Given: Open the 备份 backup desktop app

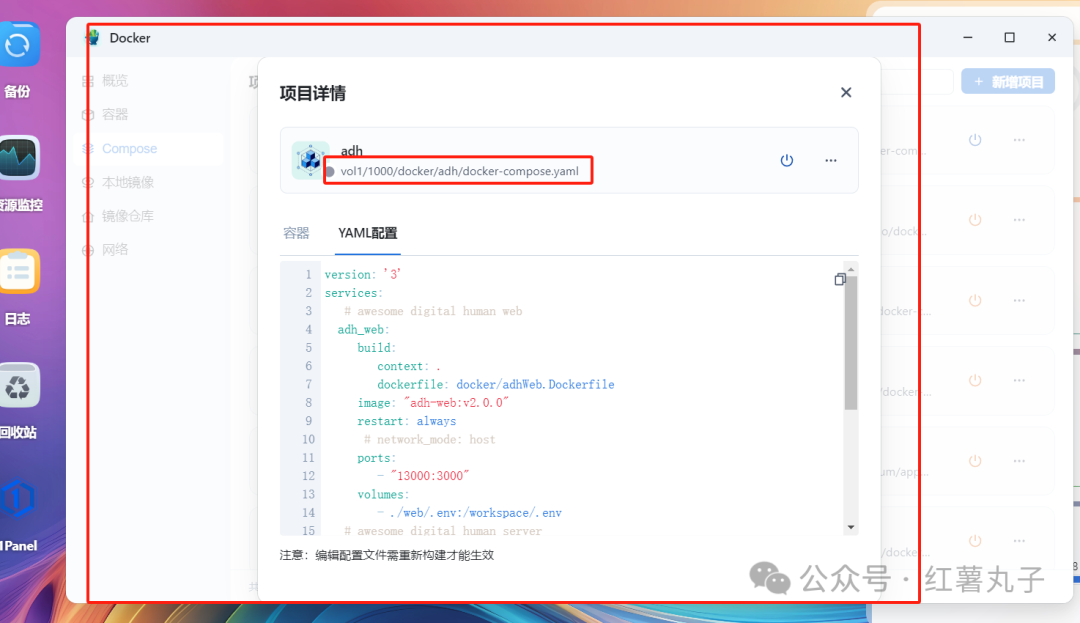Looking at the screenshot, I should pos(18,45).
